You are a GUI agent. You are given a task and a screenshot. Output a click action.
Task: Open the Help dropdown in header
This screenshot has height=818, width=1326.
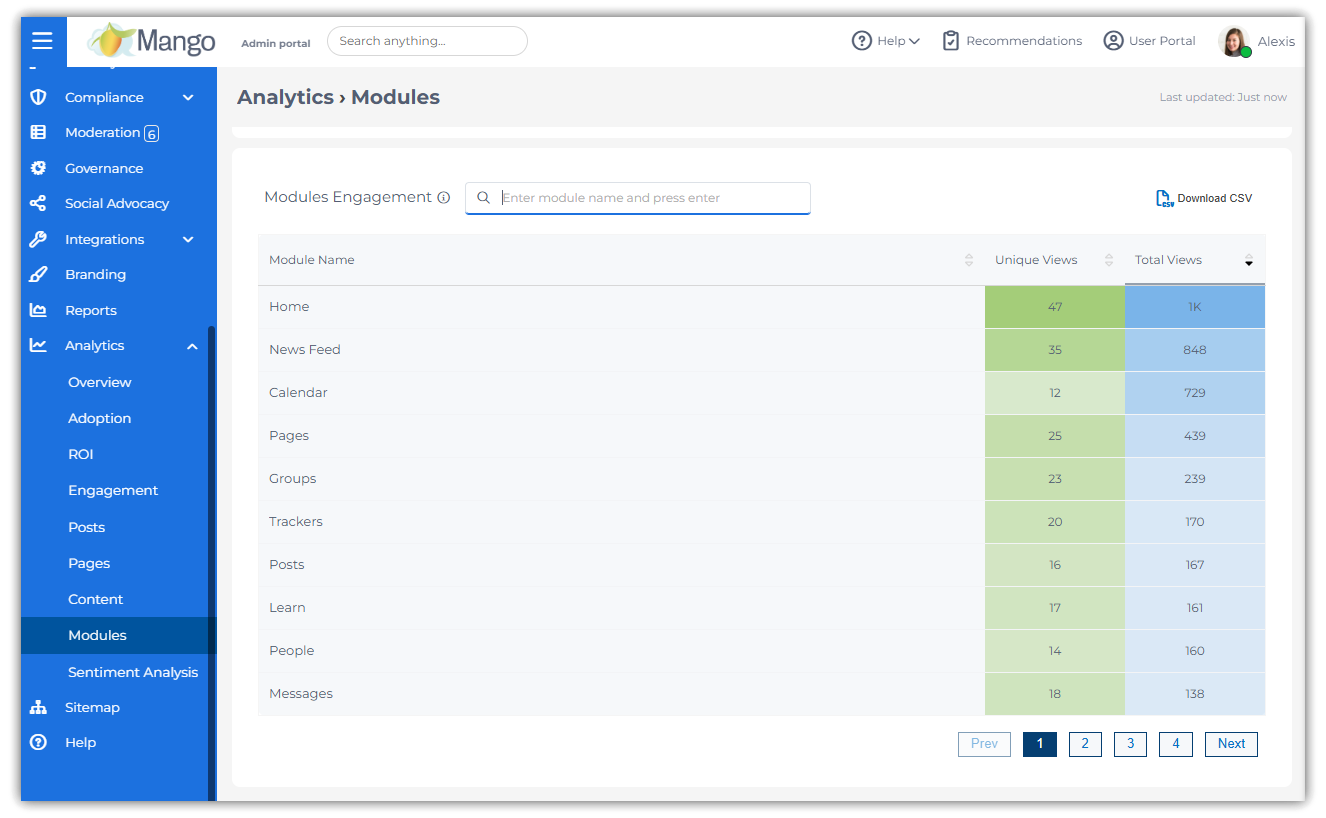tap(886, 41)
